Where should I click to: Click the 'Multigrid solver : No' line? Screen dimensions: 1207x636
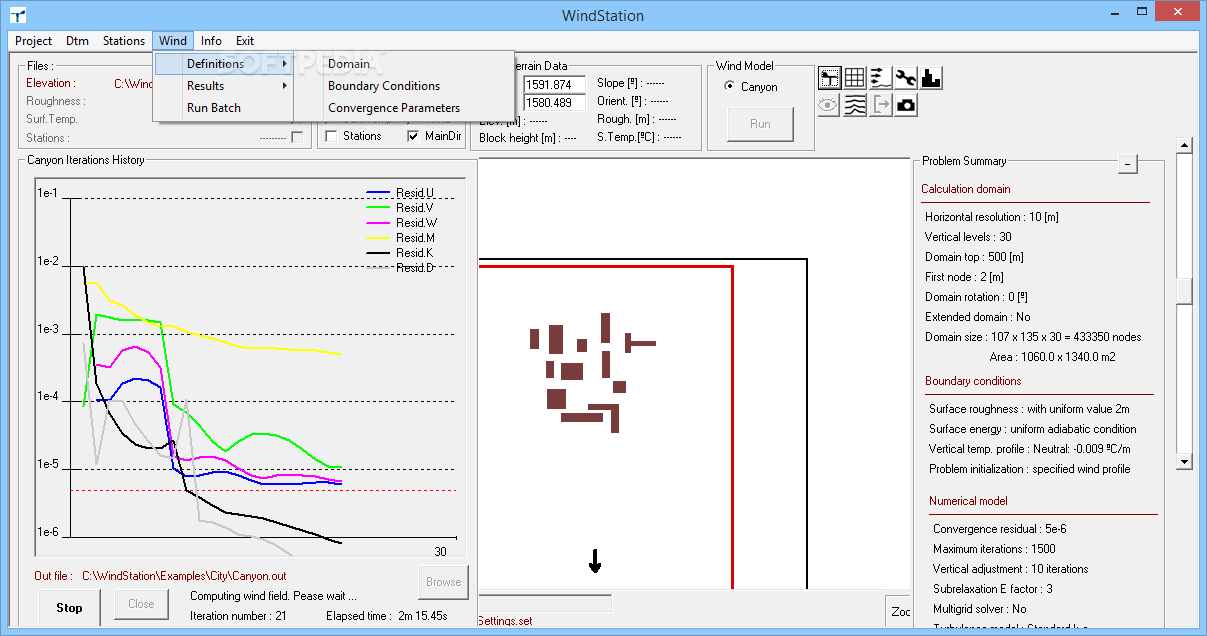coord(979,609)
